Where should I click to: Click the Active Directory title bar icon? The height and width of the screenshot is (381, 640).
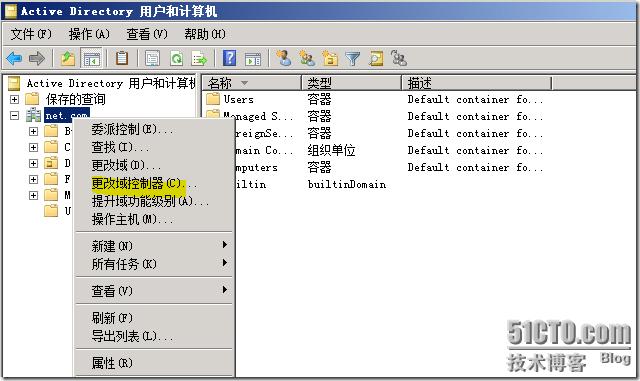click(x=10, y=11)
